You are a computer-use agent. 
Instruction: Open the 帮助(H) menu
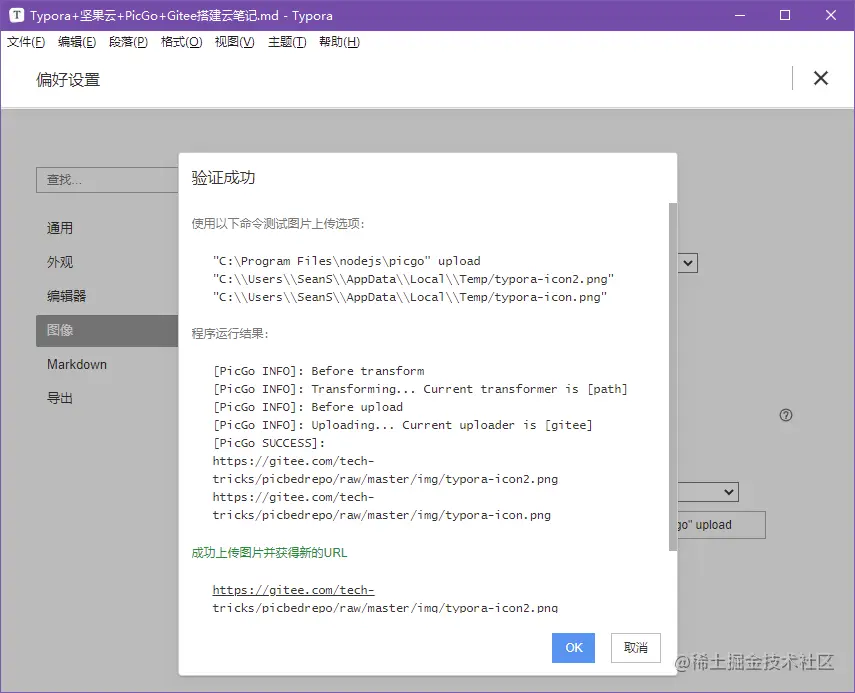339,42
